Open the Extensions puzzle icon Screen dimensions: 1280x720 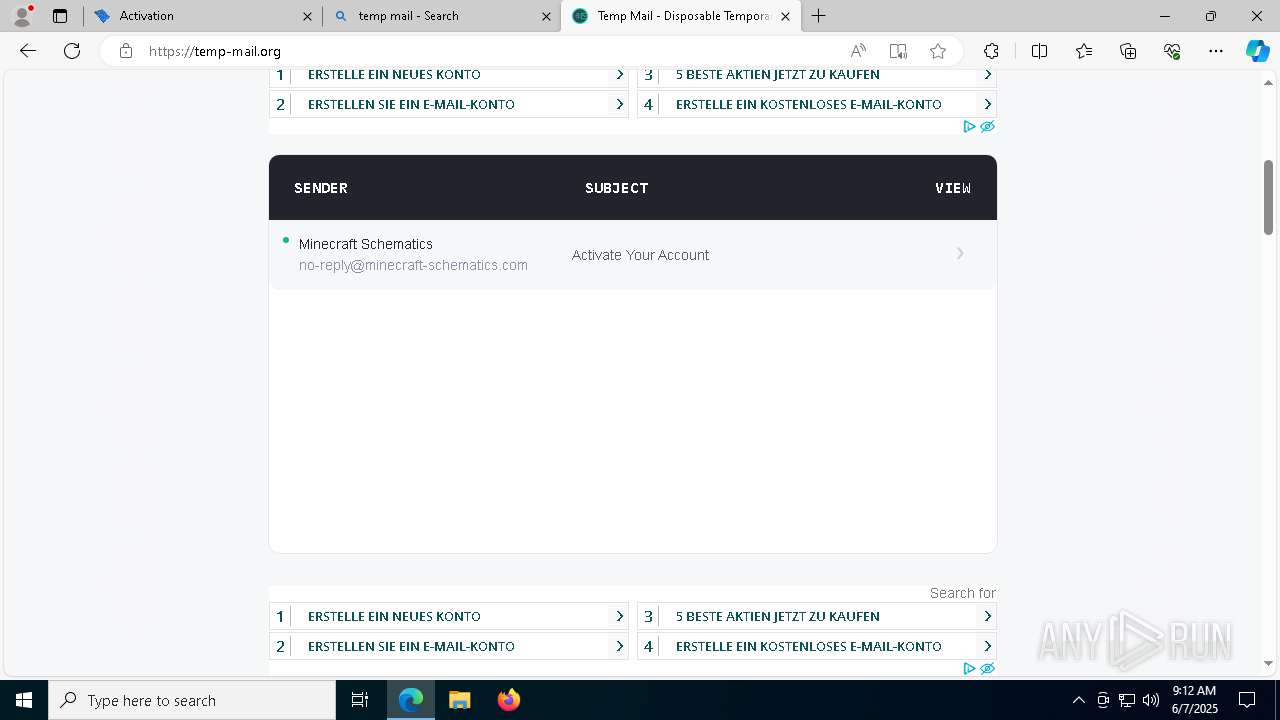pyautogui.click(x=991, y=51)
